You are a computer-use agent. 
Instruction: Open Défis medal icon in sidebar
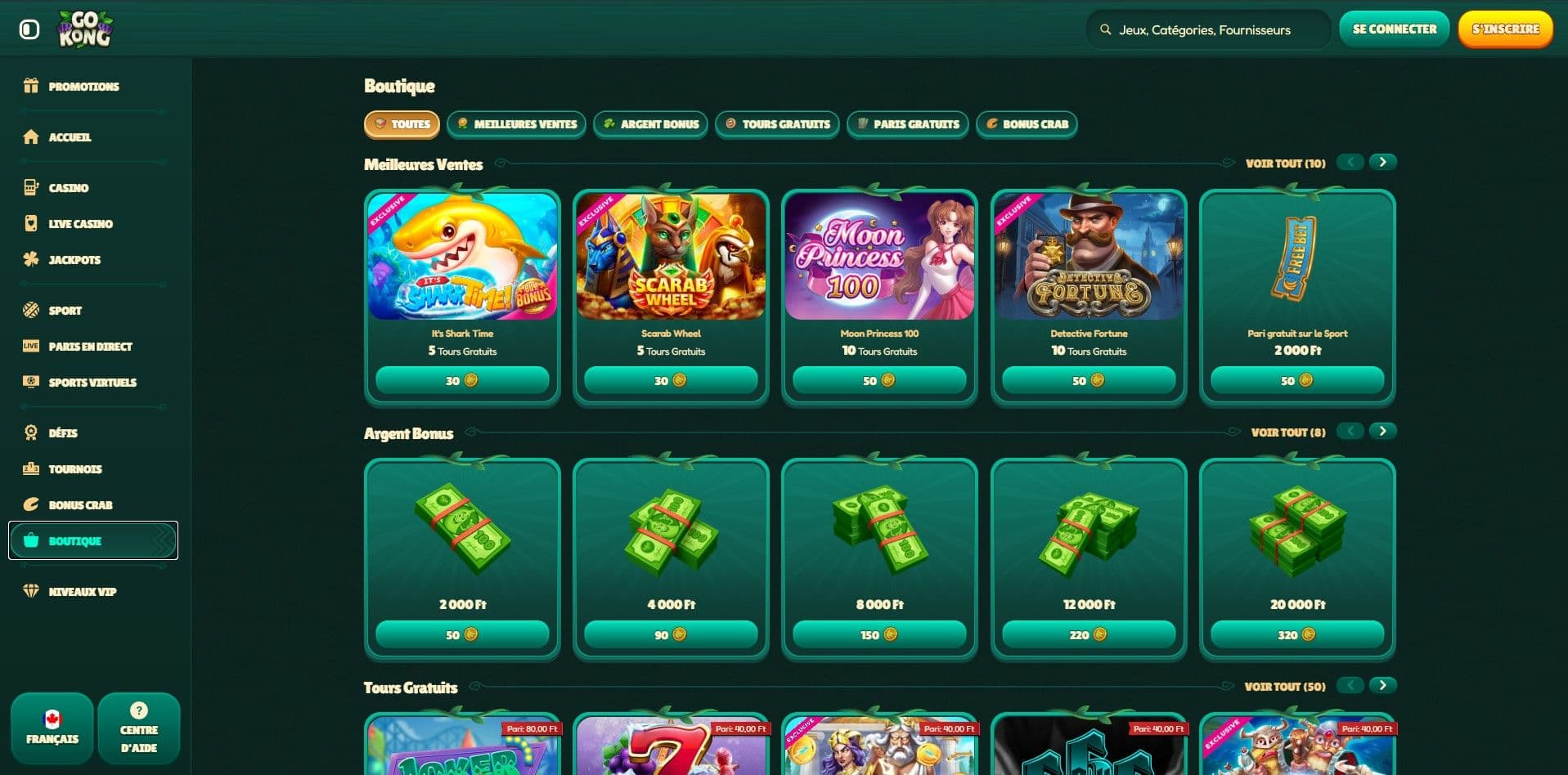[31, 432]
